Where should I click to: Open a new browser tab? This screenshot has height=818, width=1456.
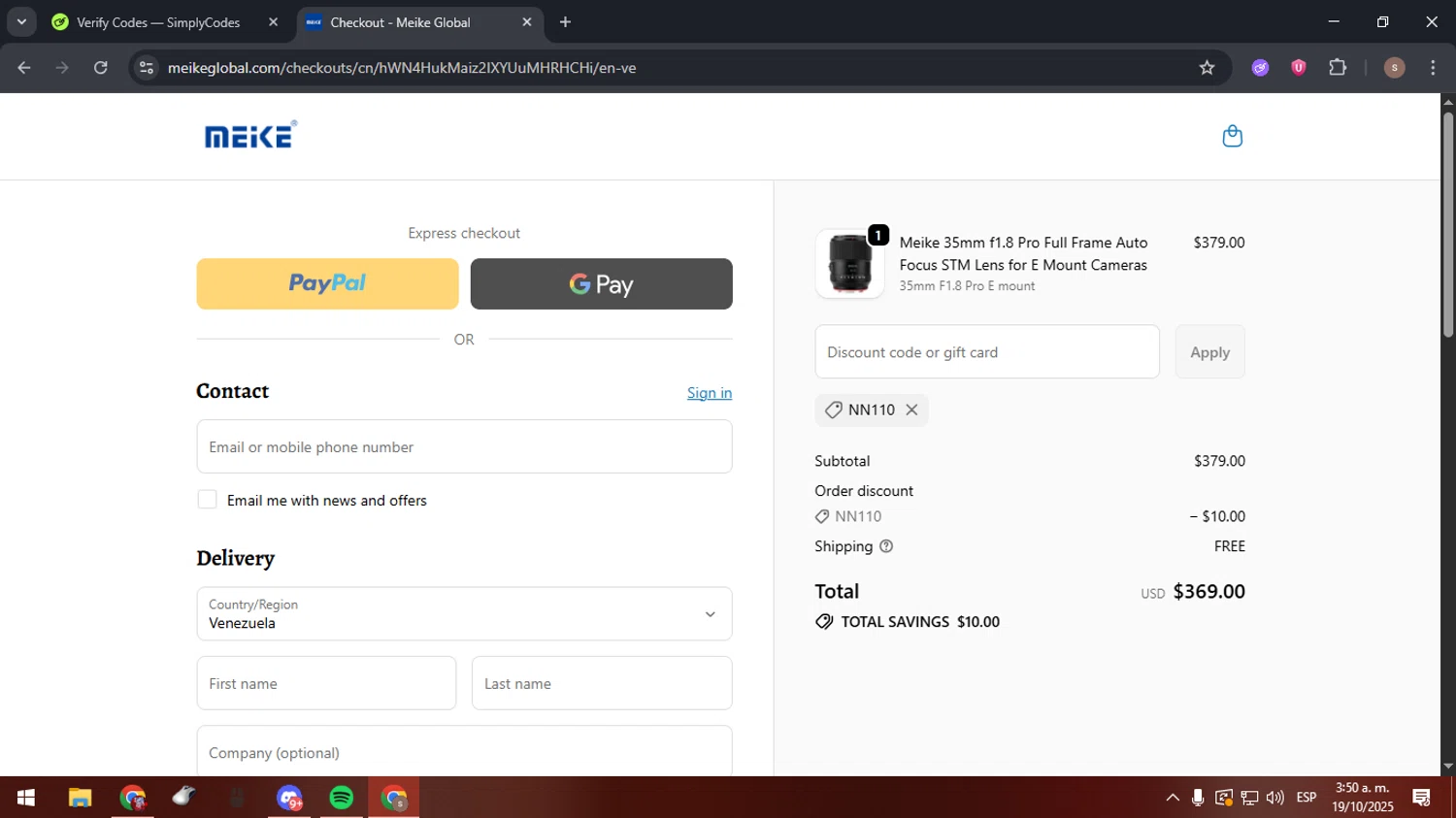coord(565,22)
